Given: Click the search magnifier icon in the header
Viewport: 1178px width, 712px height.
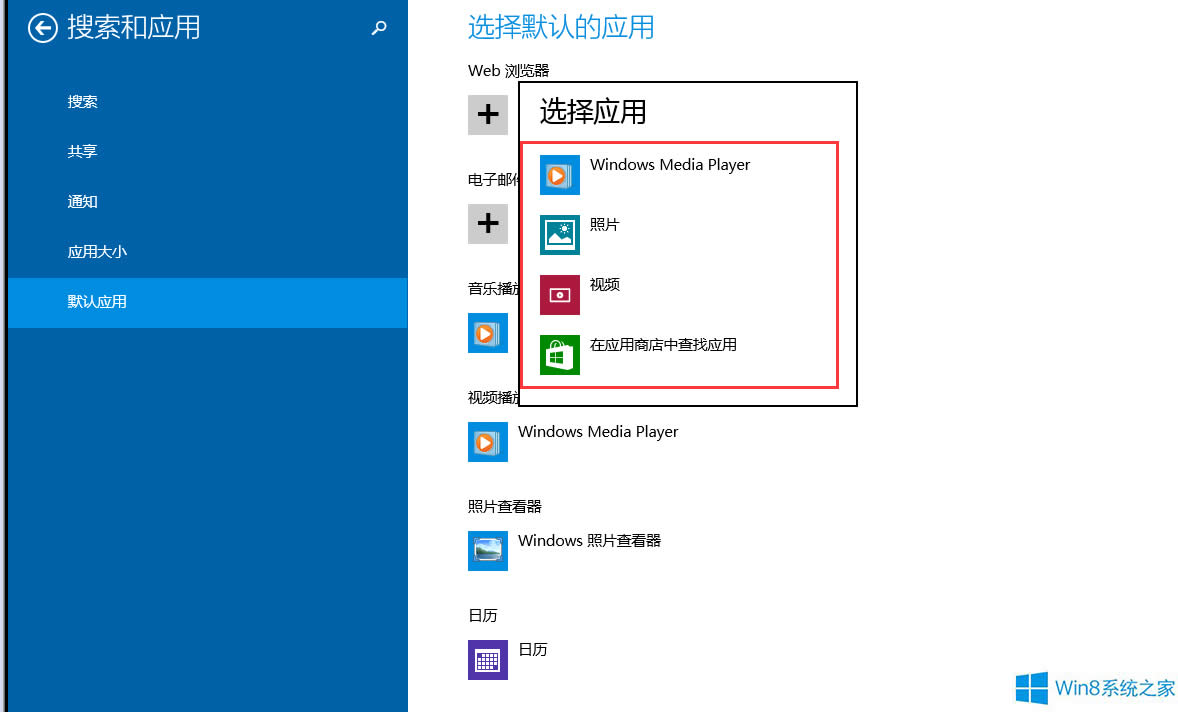Looking at the screenshot, I should click(x=379, y=28).
